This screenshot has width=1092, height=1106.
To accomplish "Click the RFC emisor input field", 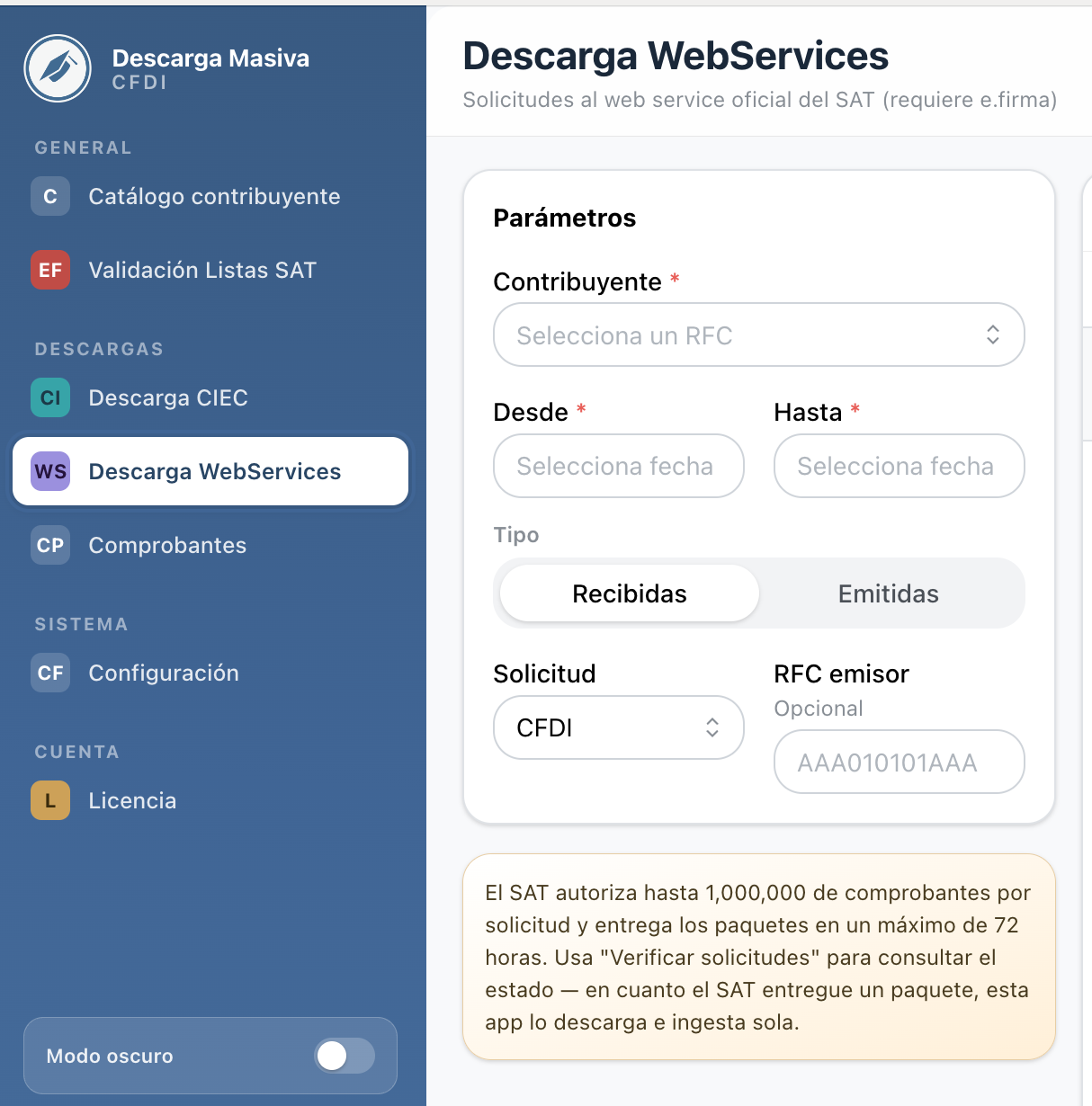I will click(900, 762).
